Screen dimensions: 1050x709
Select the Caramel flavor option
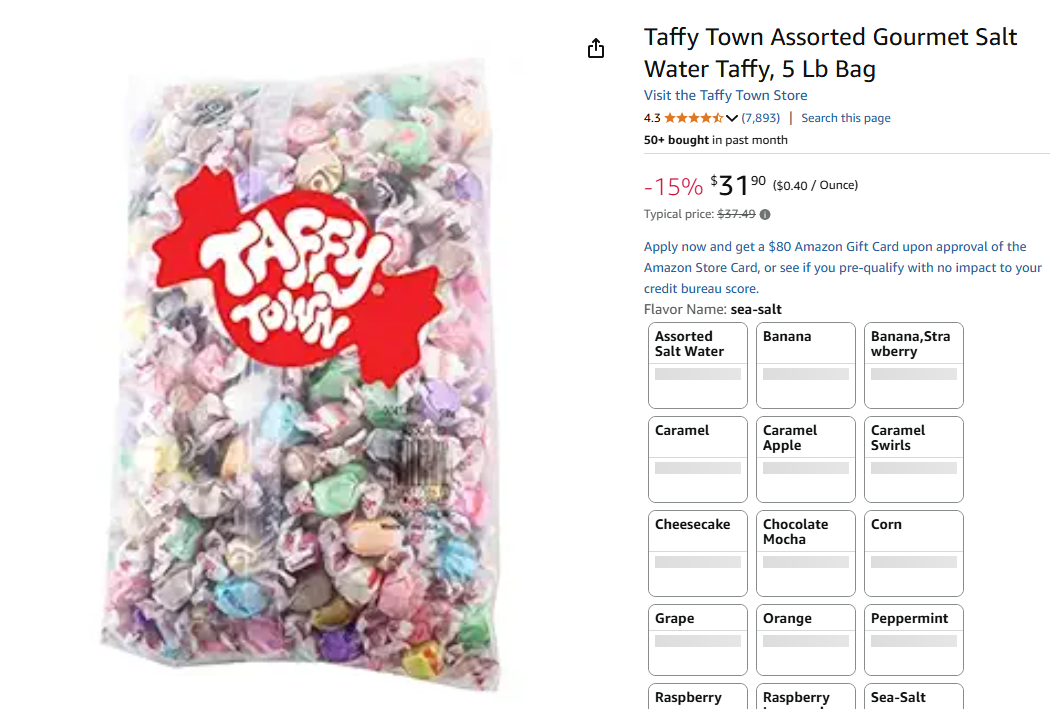coord(698,459)
